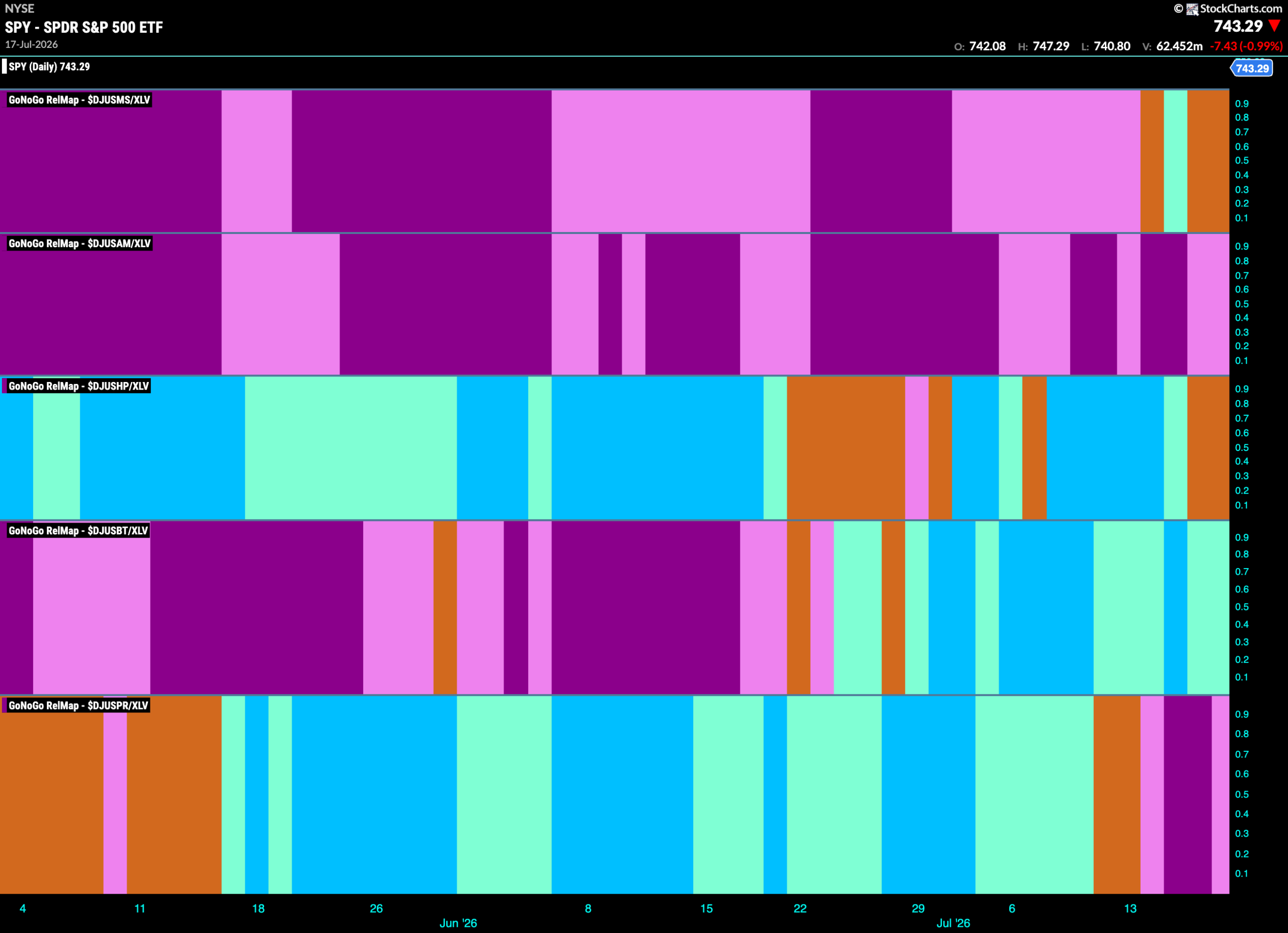
Task: Click the change value -7.43 (-0.99%)
Action: click(1247, 47)
